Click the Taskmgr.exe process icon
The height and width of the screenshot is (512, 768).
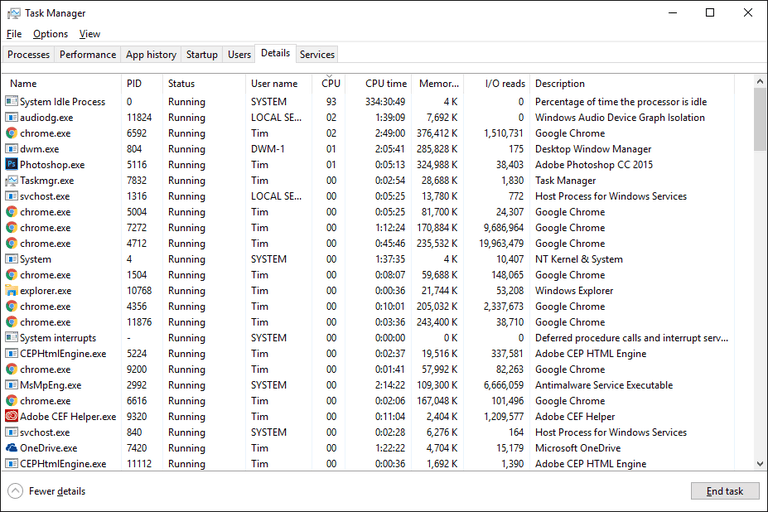(x=11, y=180)
